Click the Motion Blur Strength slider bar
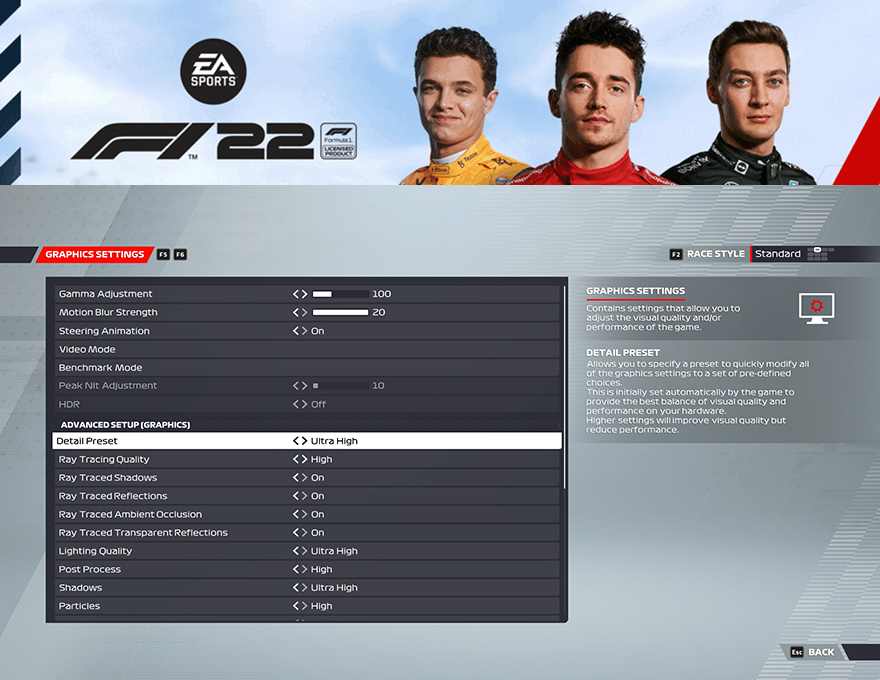Image resolution: width=880 pixels, height=680 pixels. (341, 313)
